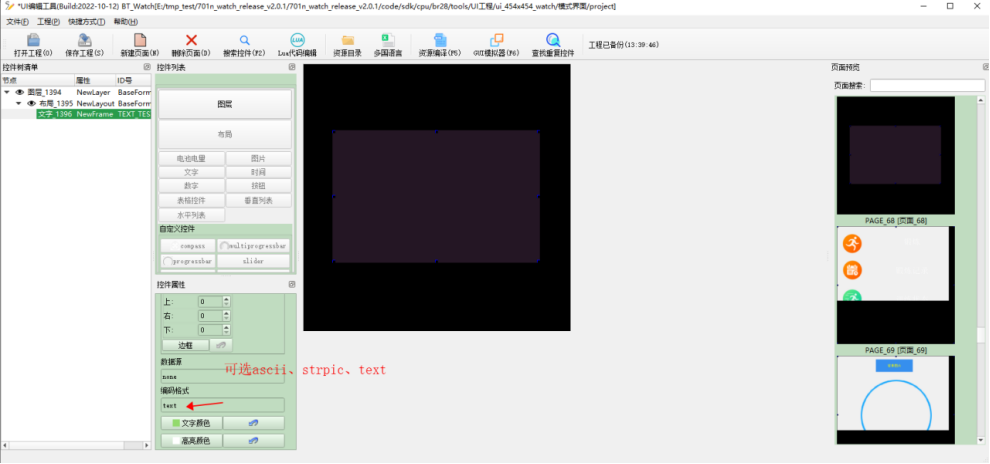990x464 pixels.
Task: Launch the GUI模拟器 simulator
Action: click(496, 45)
